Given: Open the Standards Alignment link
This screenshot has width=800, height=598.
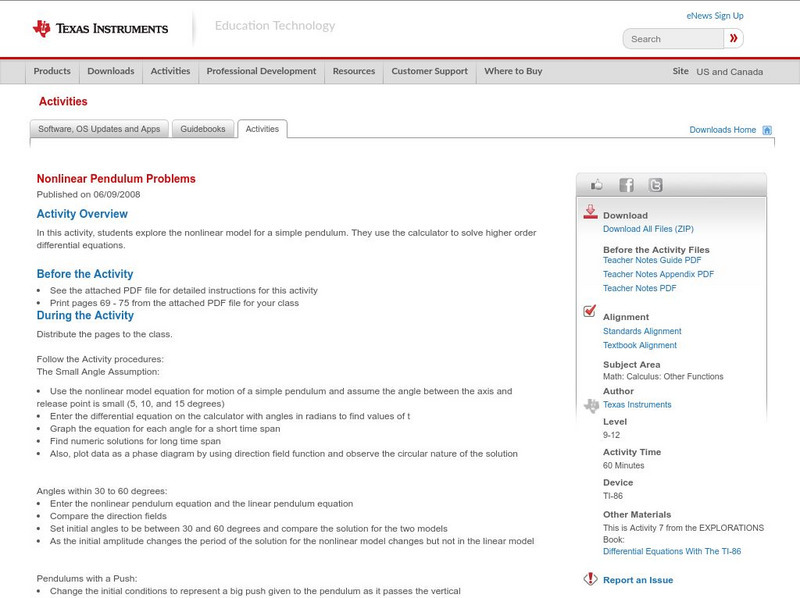Looking at the screenshot, I should coord(642,331).
